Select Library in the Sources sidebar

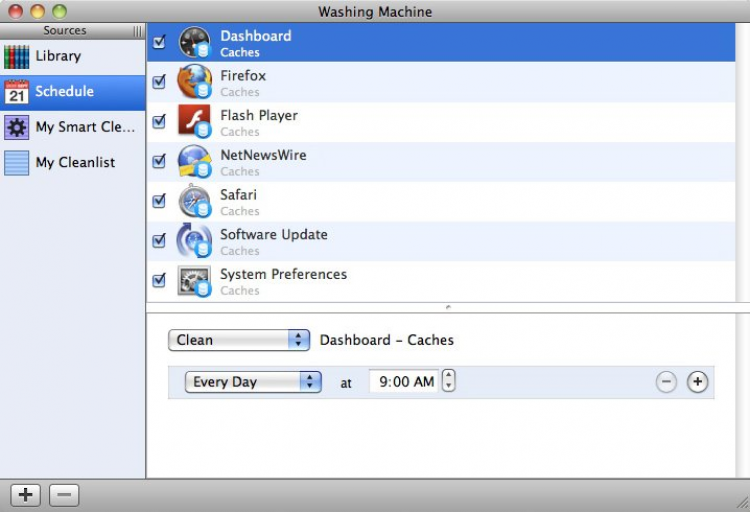73,56
